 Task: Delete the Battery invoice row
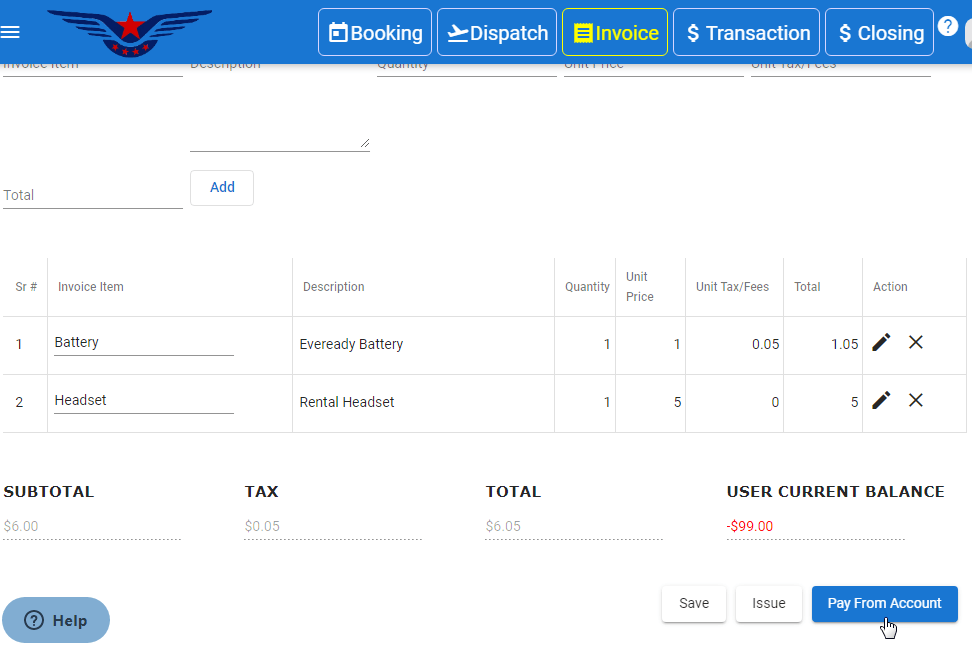coord(916,342)
